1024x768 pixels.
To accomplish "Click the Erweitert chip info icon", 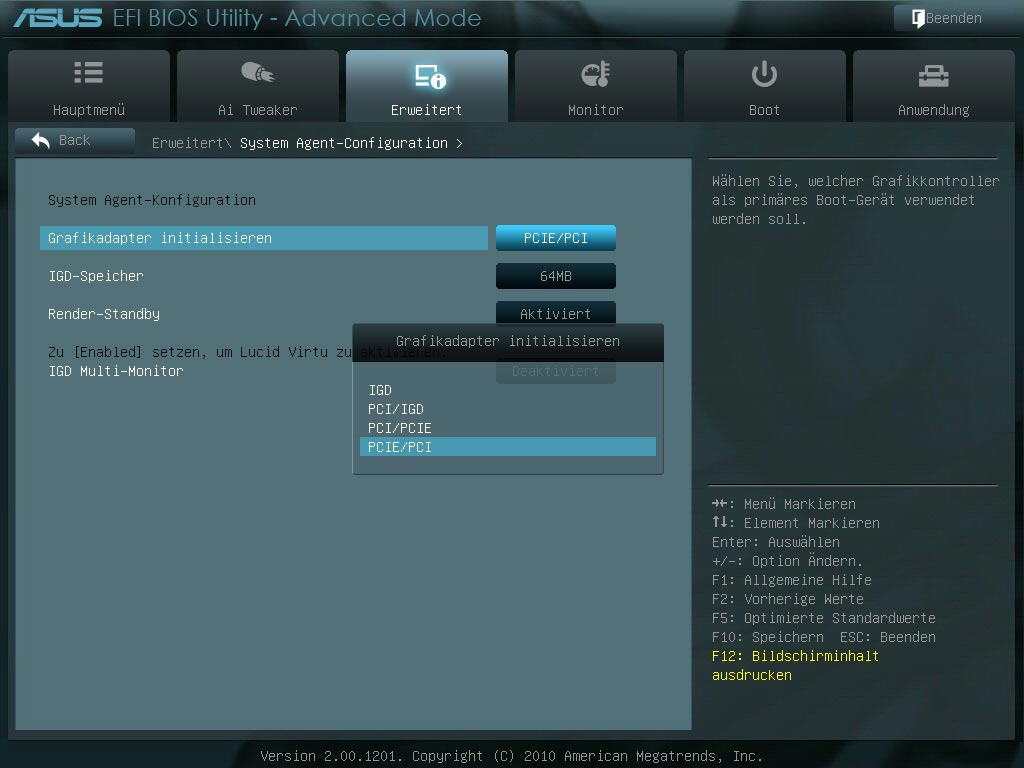I will click(428, 76).
